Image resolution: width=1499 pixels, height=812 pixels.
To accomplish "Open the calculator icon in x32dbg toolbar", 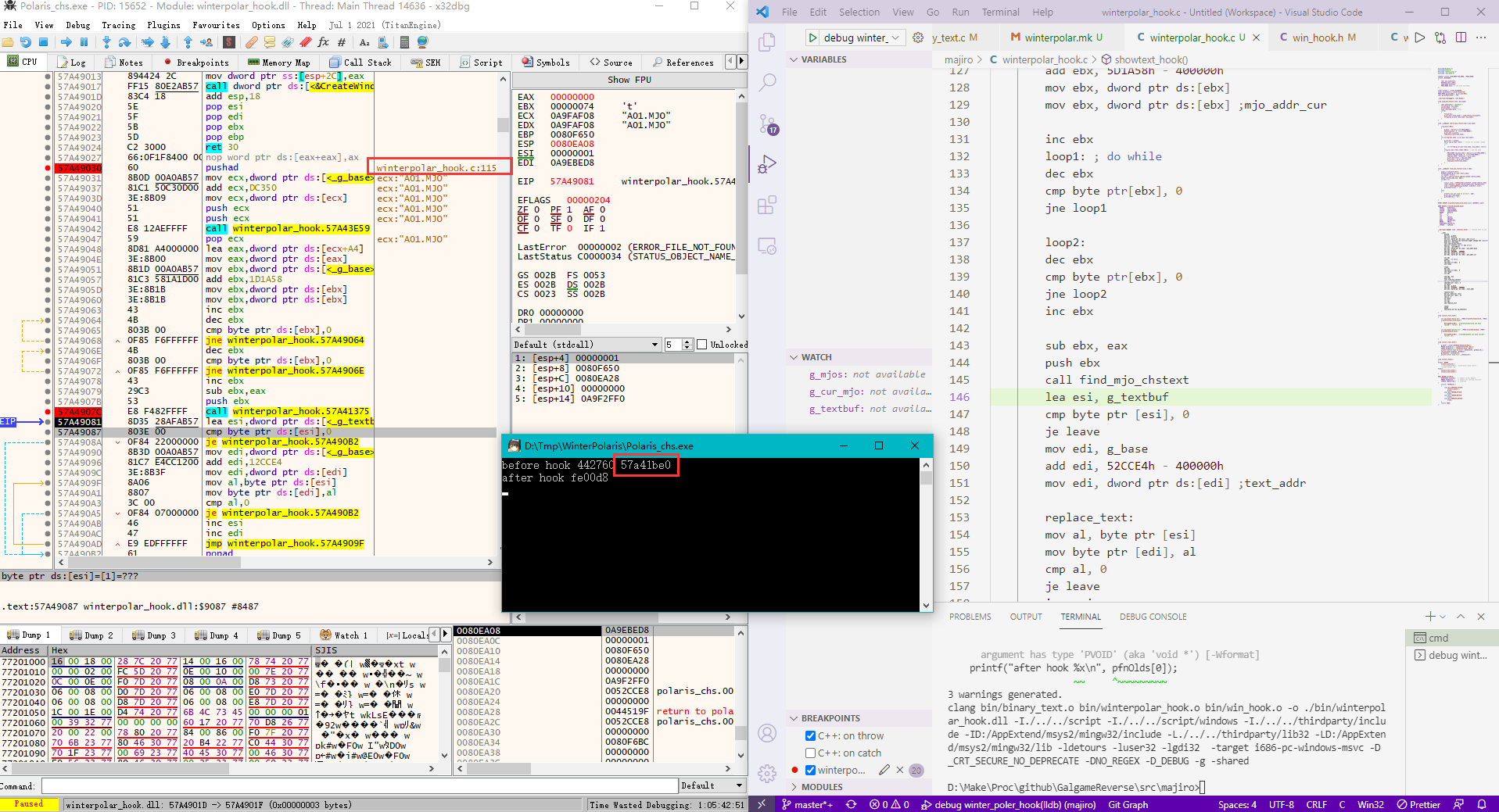I will tap(404, 42).
